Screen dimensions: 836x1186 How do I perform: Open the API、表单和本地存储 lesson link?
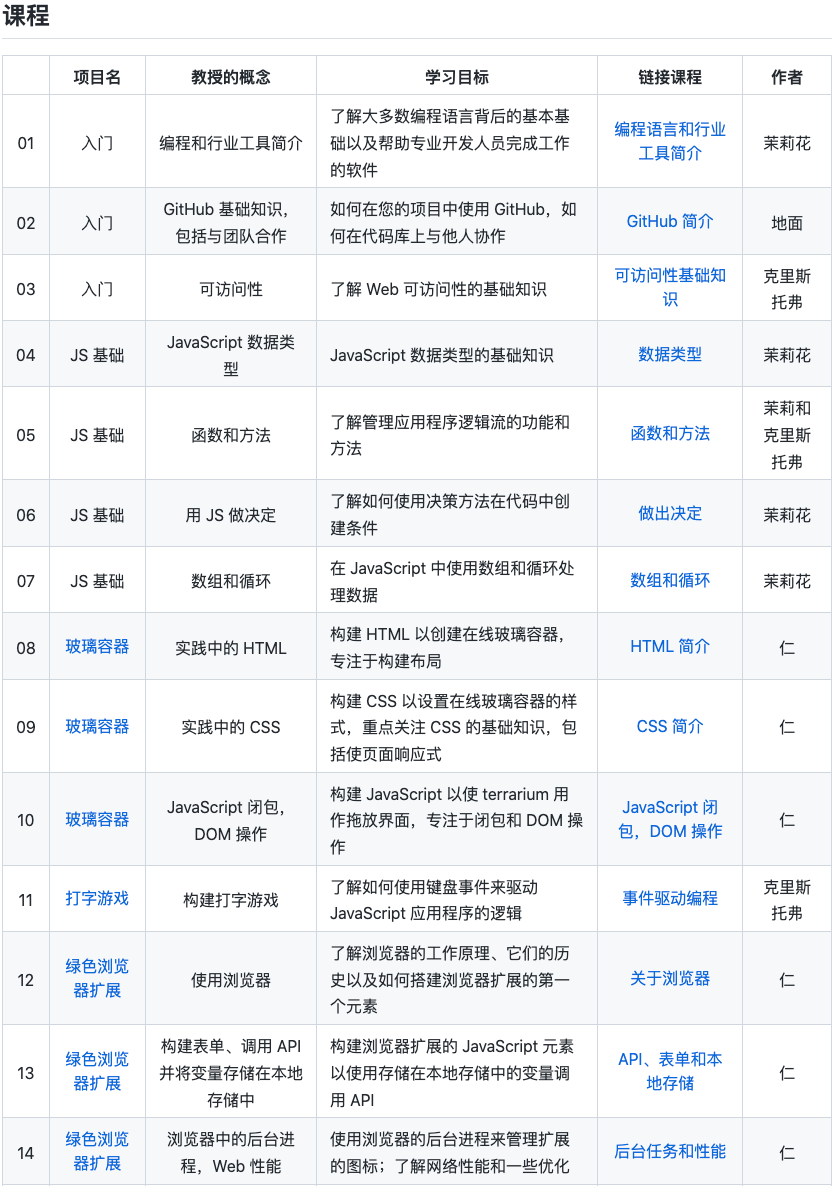click(x=670, y=1071)
